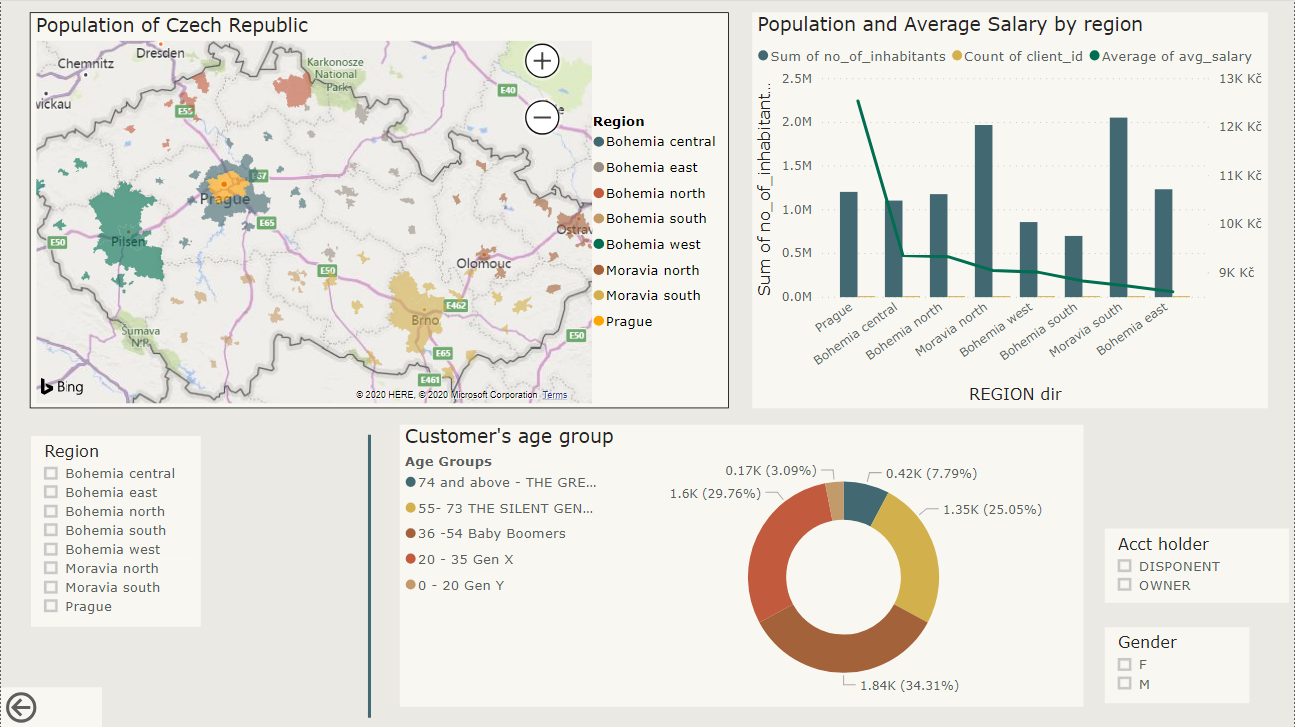The width and height of the screenshot is (1295, 727).
Task: Click the Sum of no_of_inhabitants legend marker
Action: (761, 57)
